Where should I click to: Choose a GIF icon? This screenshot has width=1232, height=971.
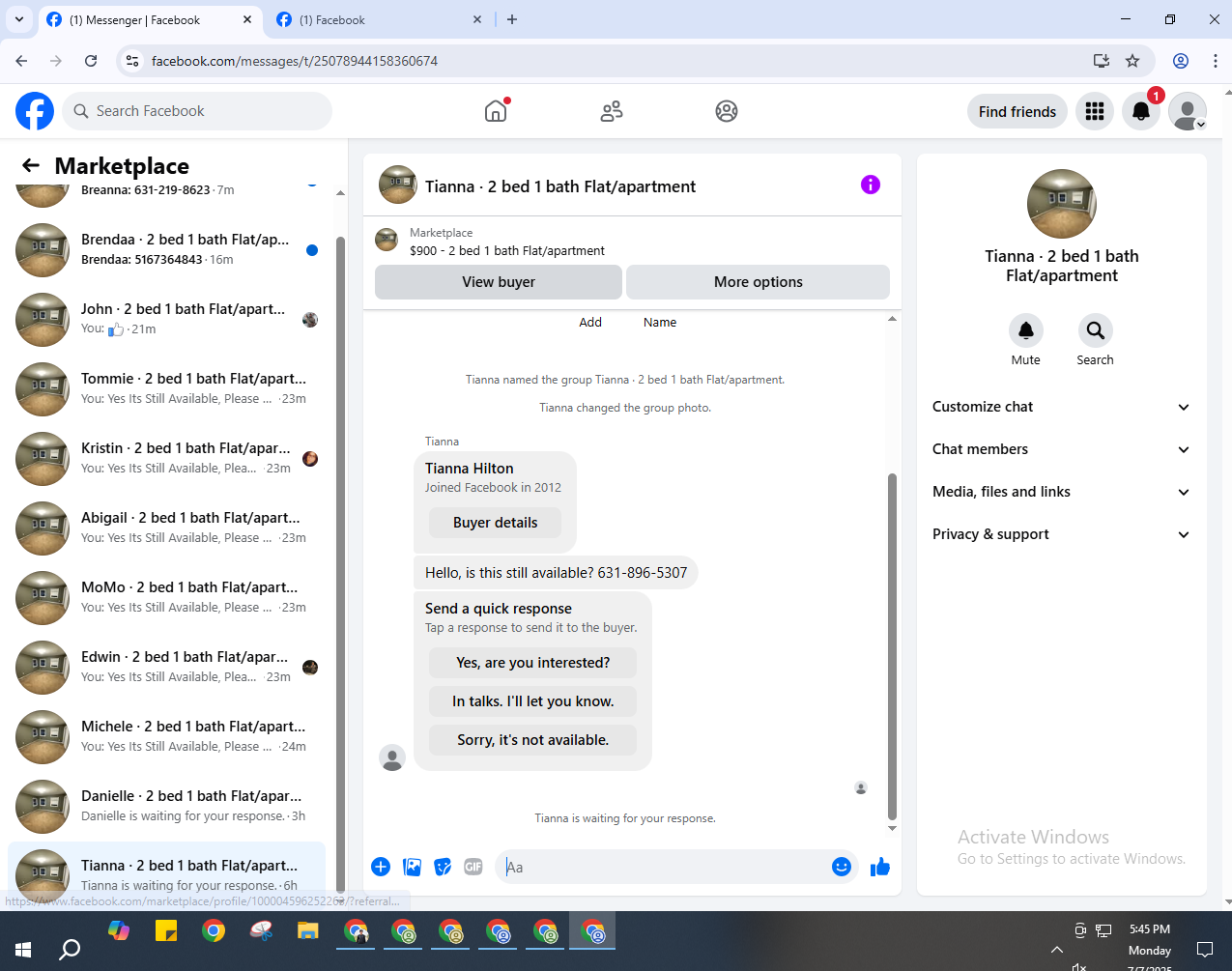(473, 867)
